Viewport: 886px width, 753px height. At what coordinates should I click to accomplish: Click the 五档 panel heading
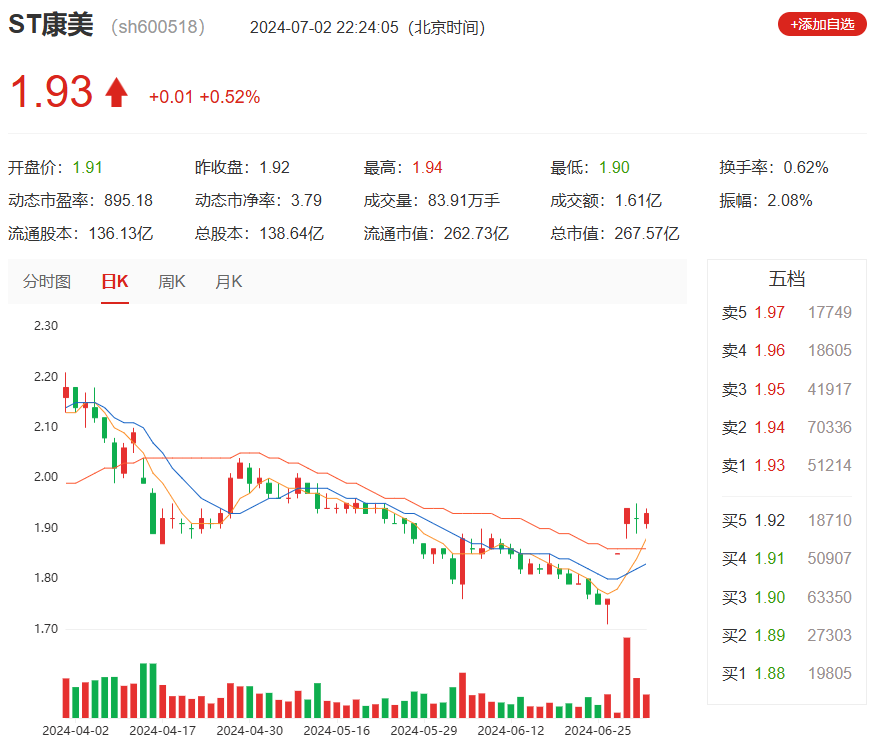(x=787, y=278)
